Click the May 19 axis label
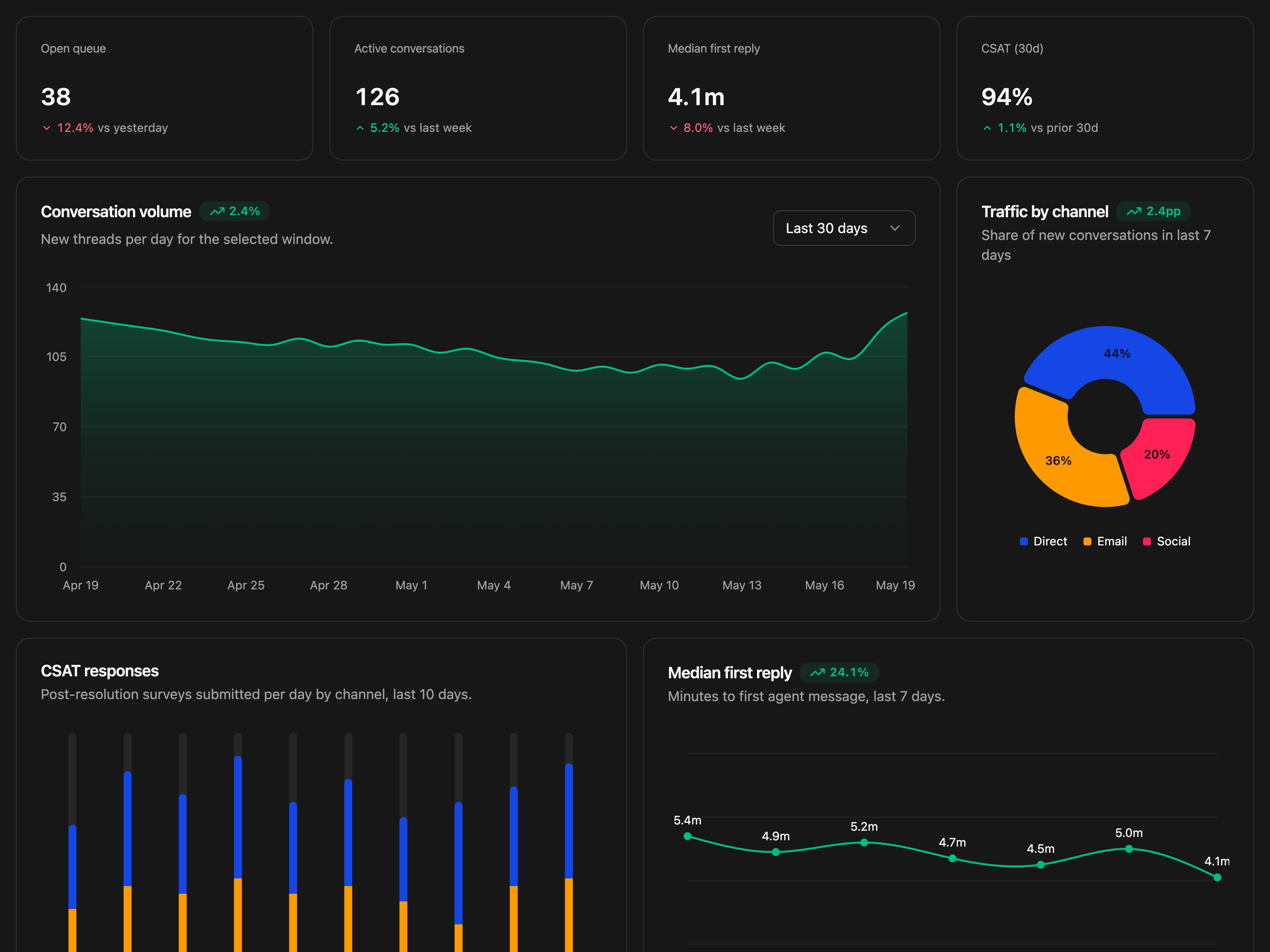The image size is (1270, 952). [x=895, y=585]
